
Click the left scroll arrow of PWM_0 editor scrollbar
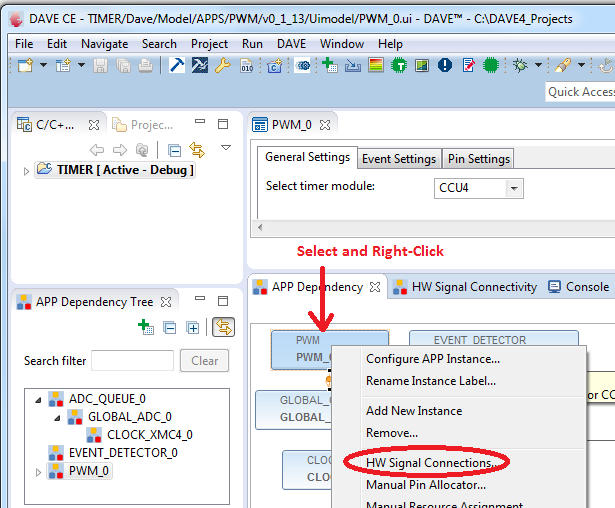(260, 227)
